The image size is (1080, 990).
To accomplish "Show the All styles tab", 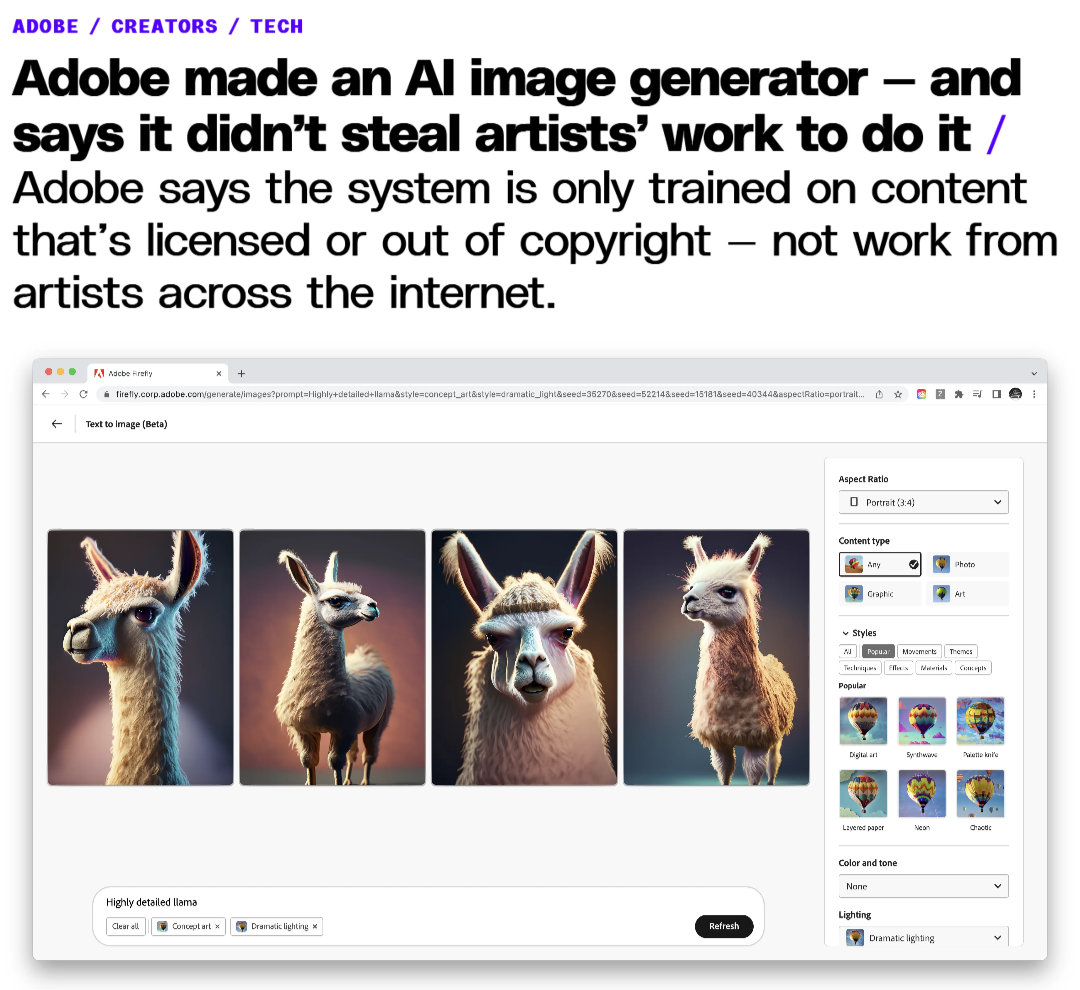I will pos(848,651).
